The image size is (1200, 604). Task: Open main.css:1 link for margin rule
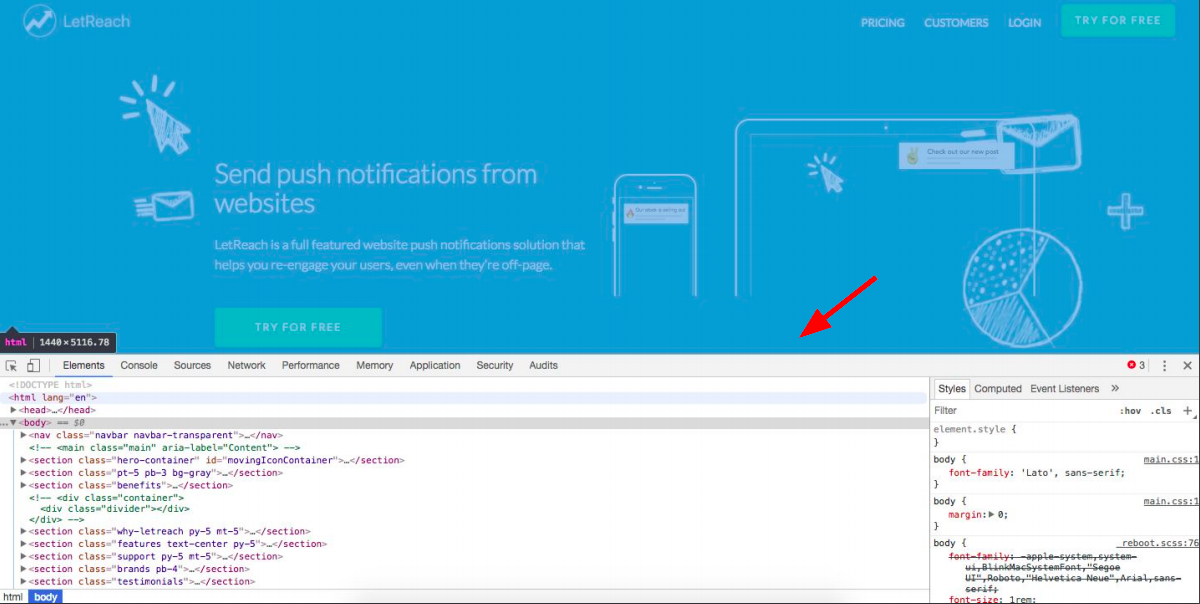[1171, 501]
